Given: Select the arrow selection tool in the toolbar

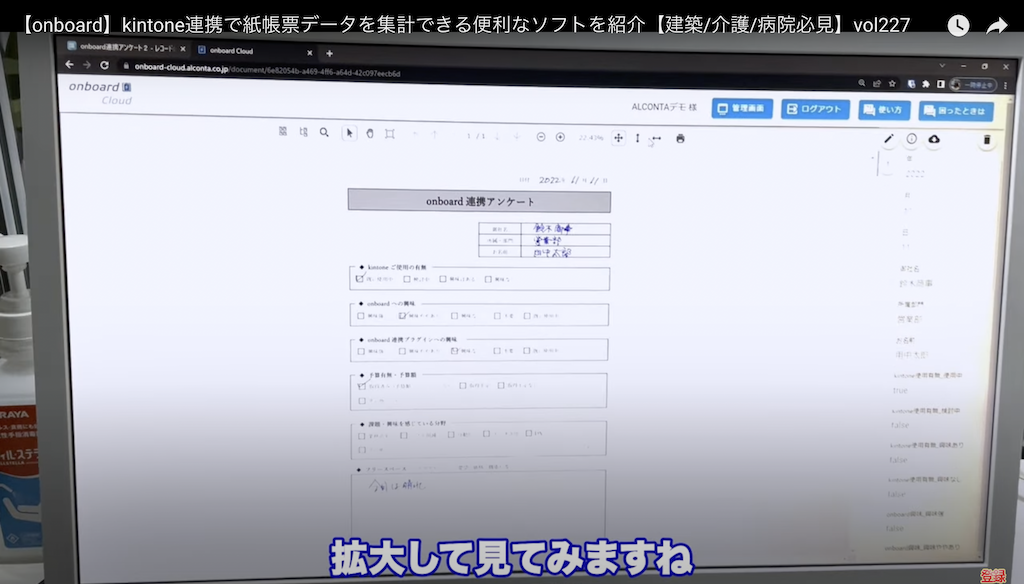Looking at the screenshot, I should pos(348,135).
